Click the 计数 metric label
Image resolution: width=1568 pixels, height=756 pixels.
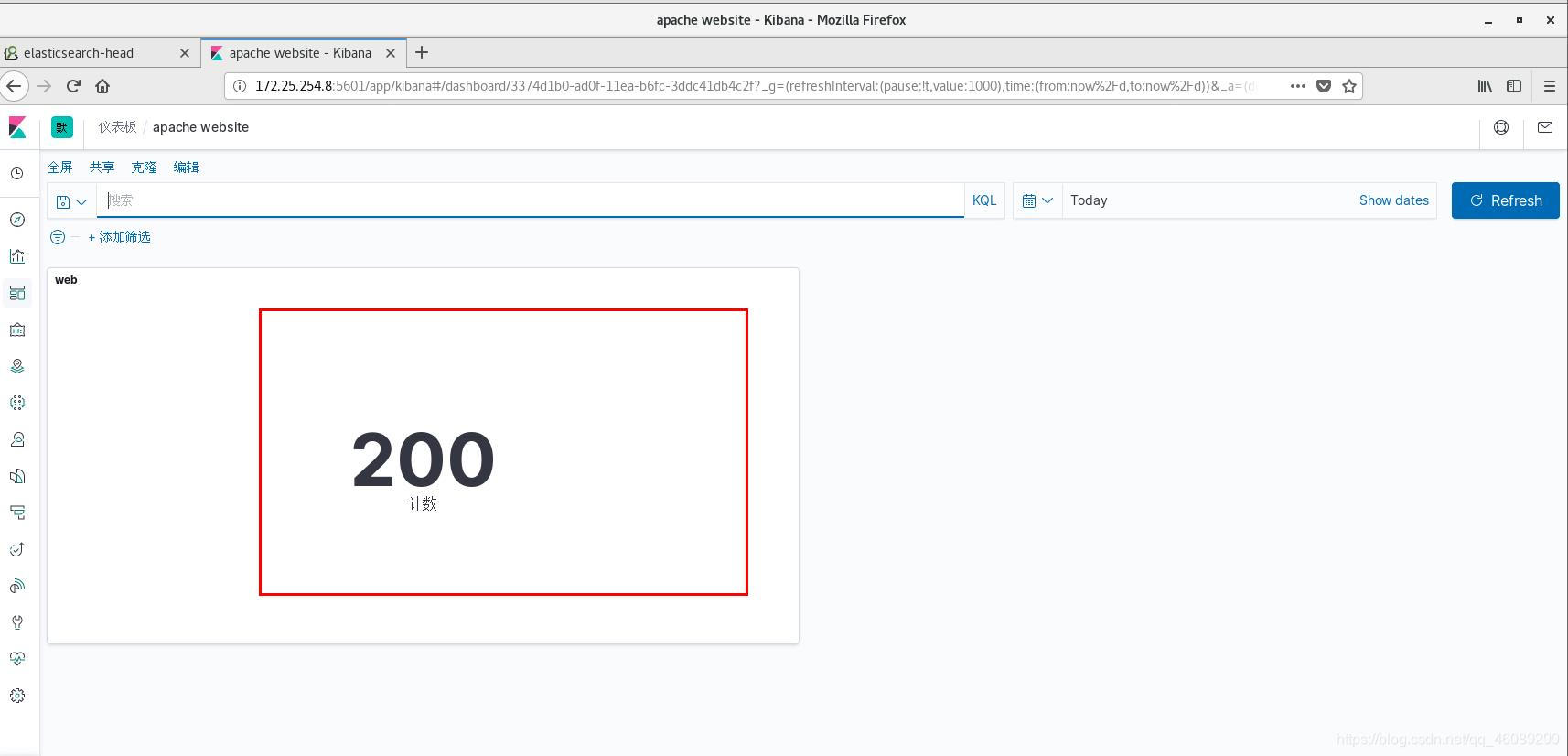pyautogui.click(x=423, y=503)
